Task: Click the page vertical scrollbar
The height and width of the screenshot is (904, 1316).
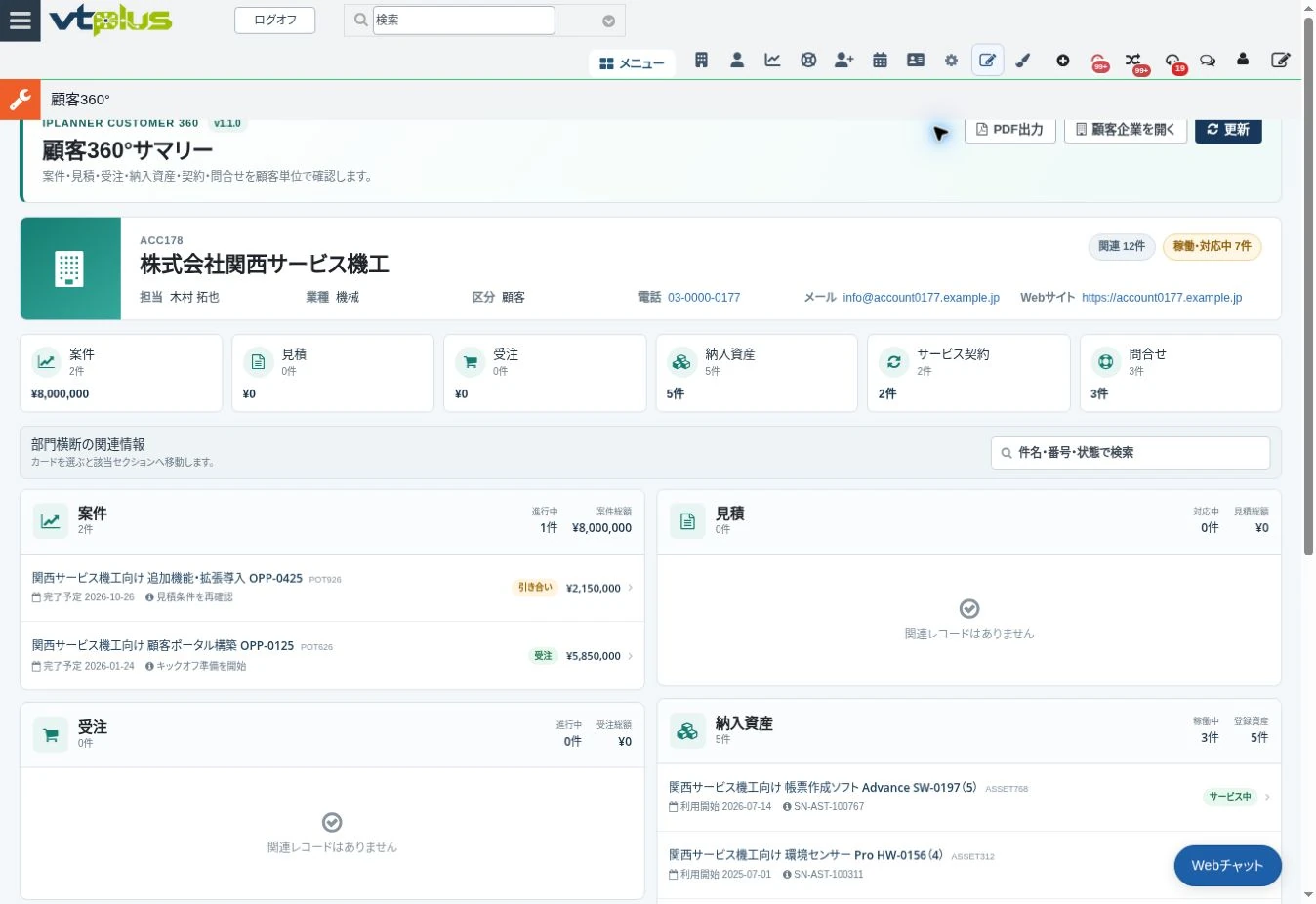Action: coord(1309,288)
